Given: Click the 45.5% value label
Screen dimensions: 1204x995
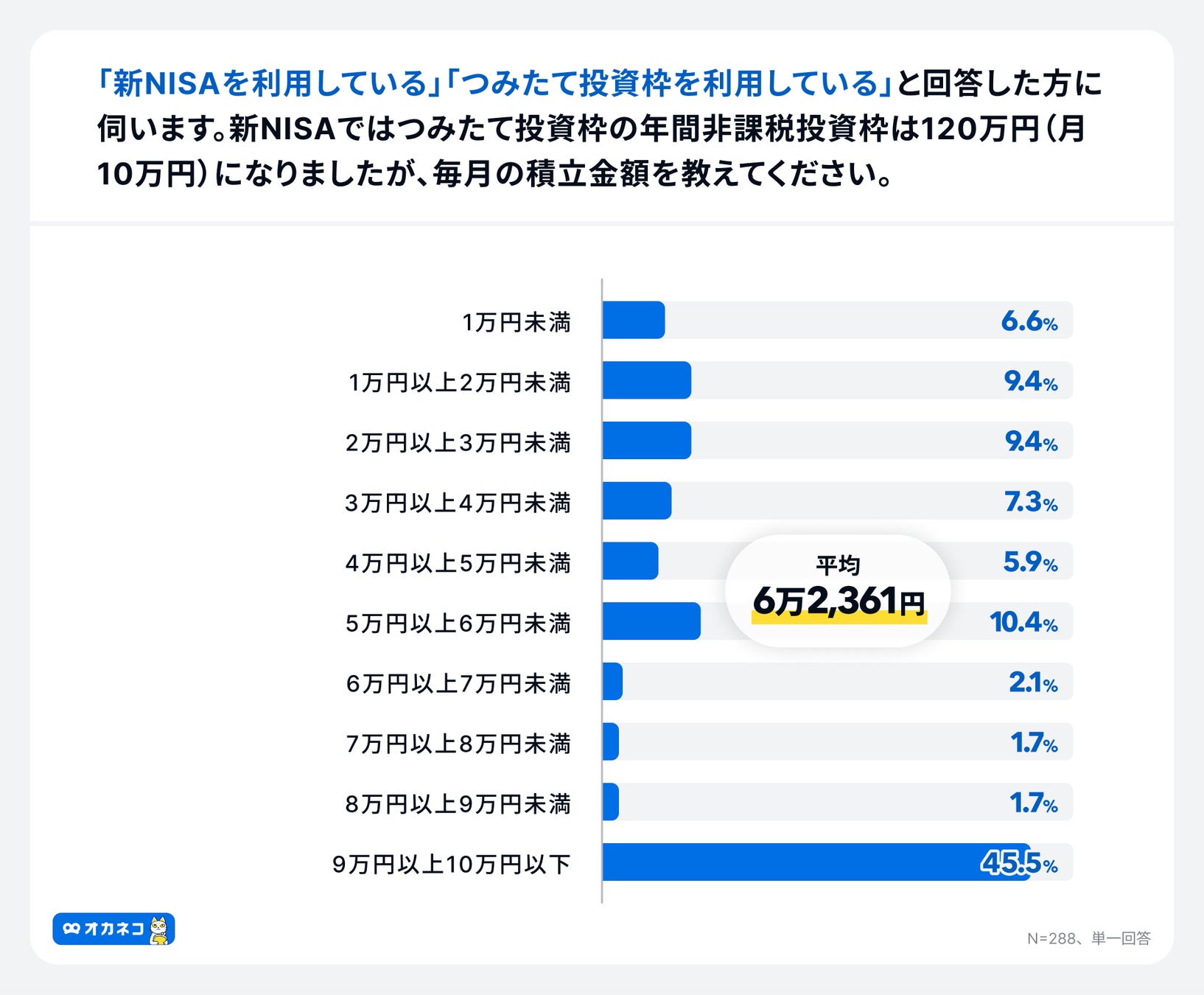Looking at the screenshot, I should 1018,863.
